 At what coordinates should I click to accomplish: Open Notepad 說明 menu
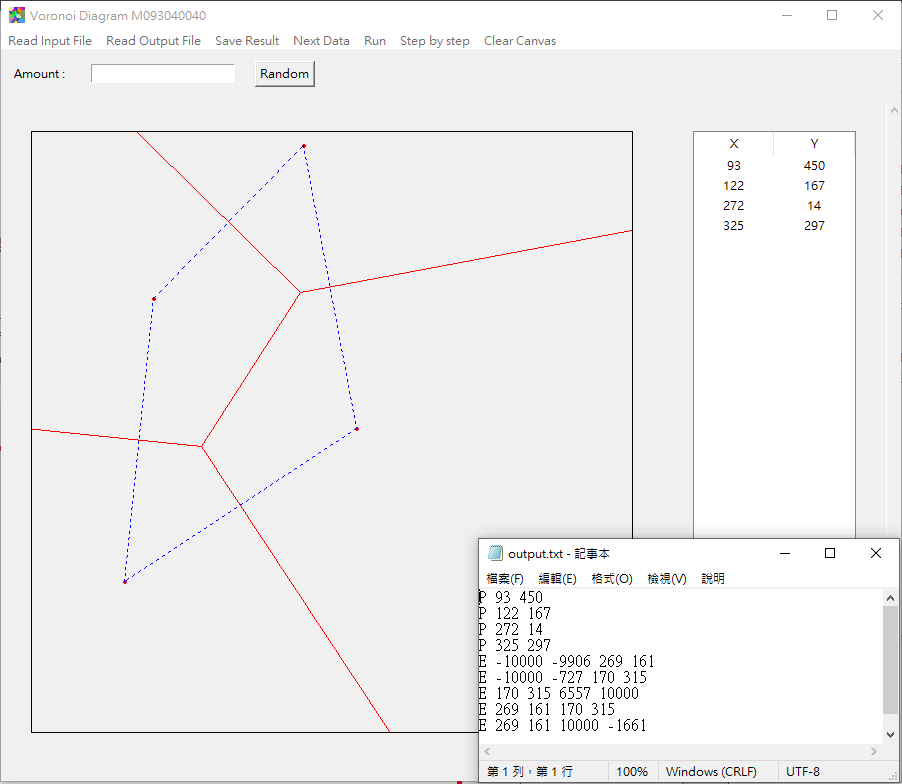point(713,579)
